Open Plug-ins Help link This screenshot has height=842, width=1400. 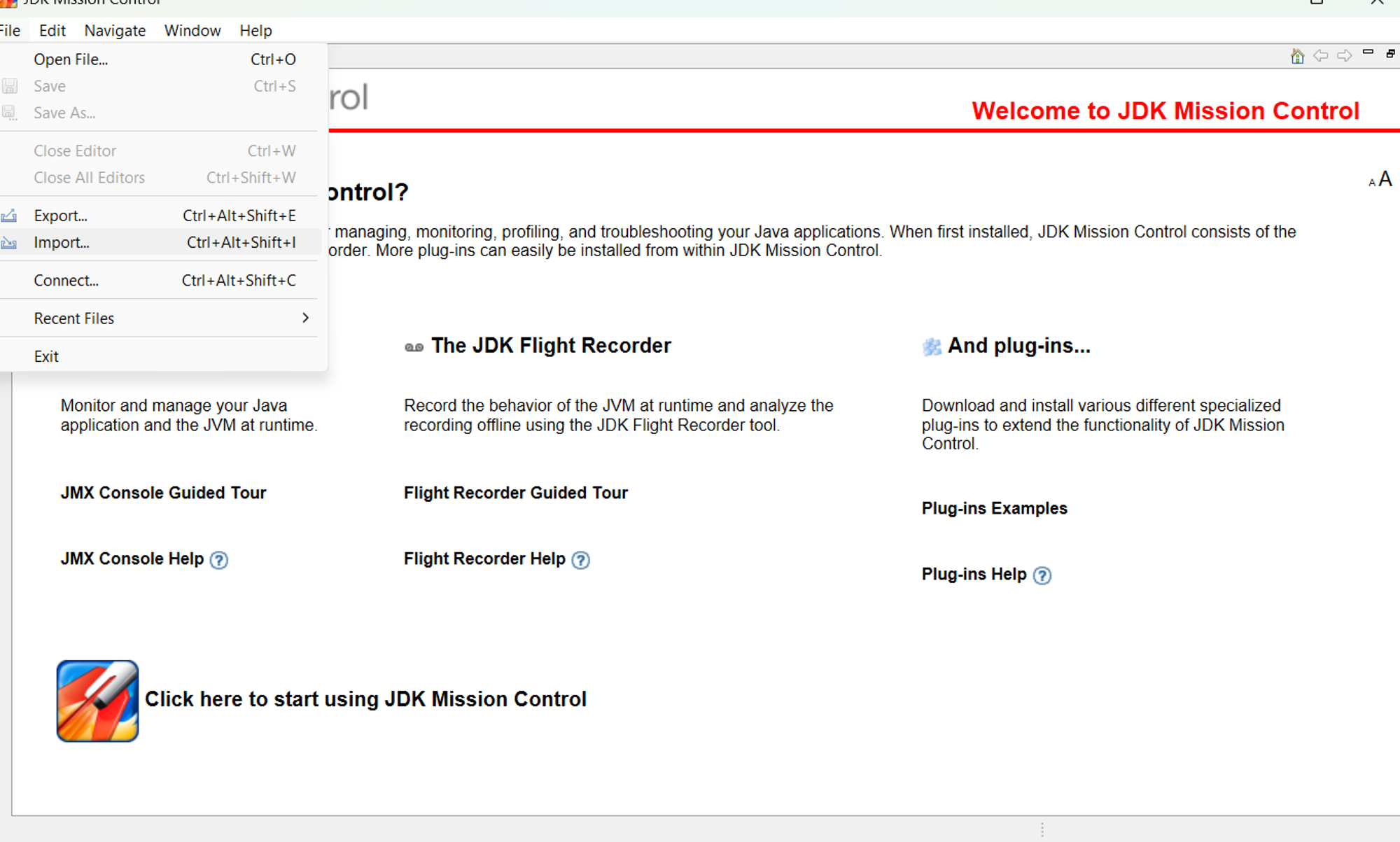pos(974,574)
